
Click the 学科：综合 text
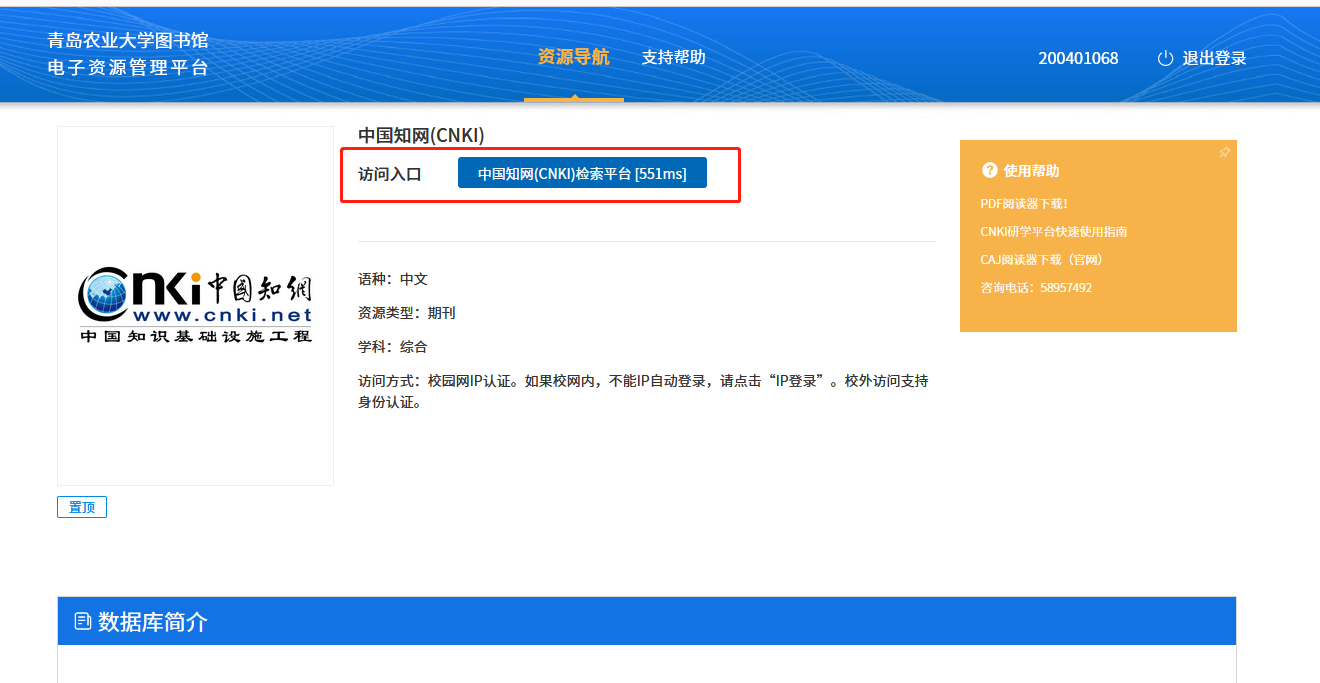pos(393,347)
